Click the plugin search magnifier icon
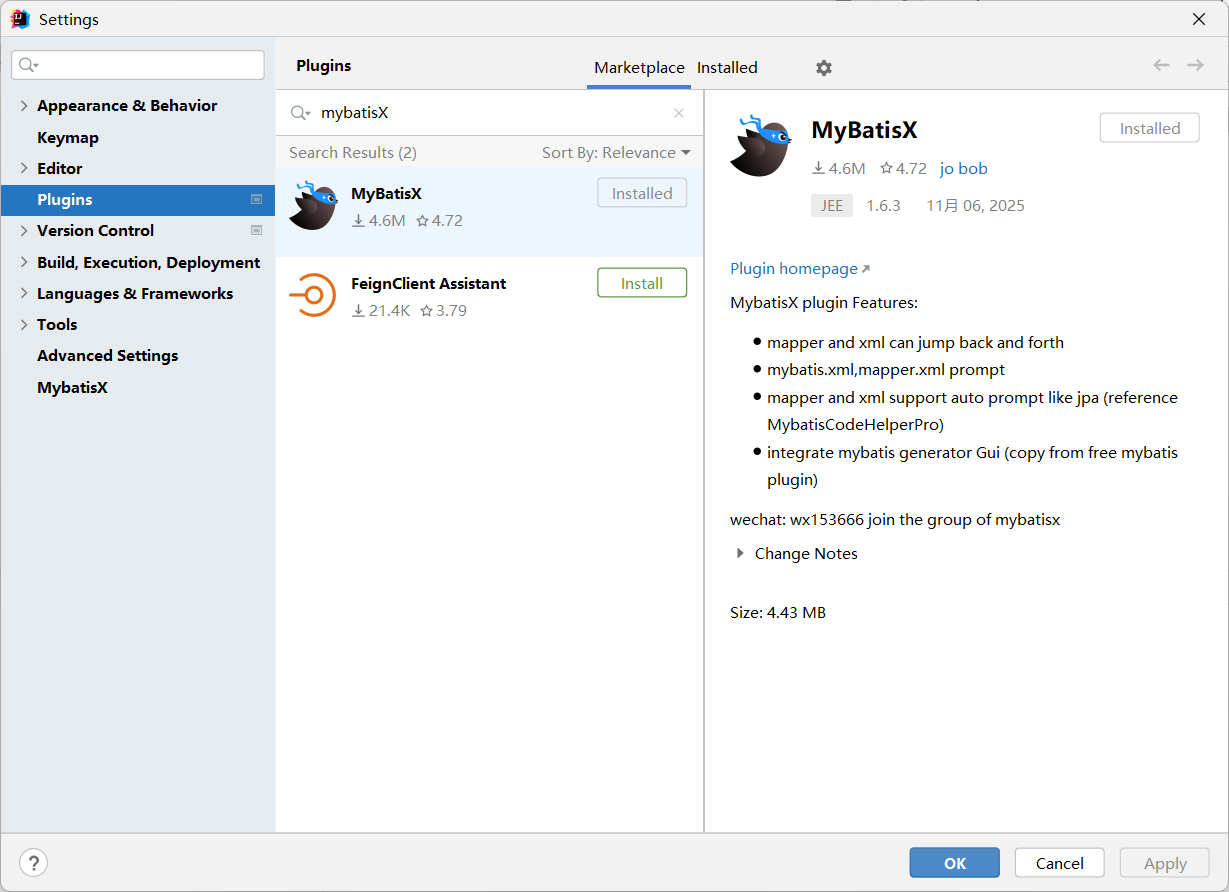The height and width of the screenshot is (892, 1229). pyautogui.click(x=300, y=113)
